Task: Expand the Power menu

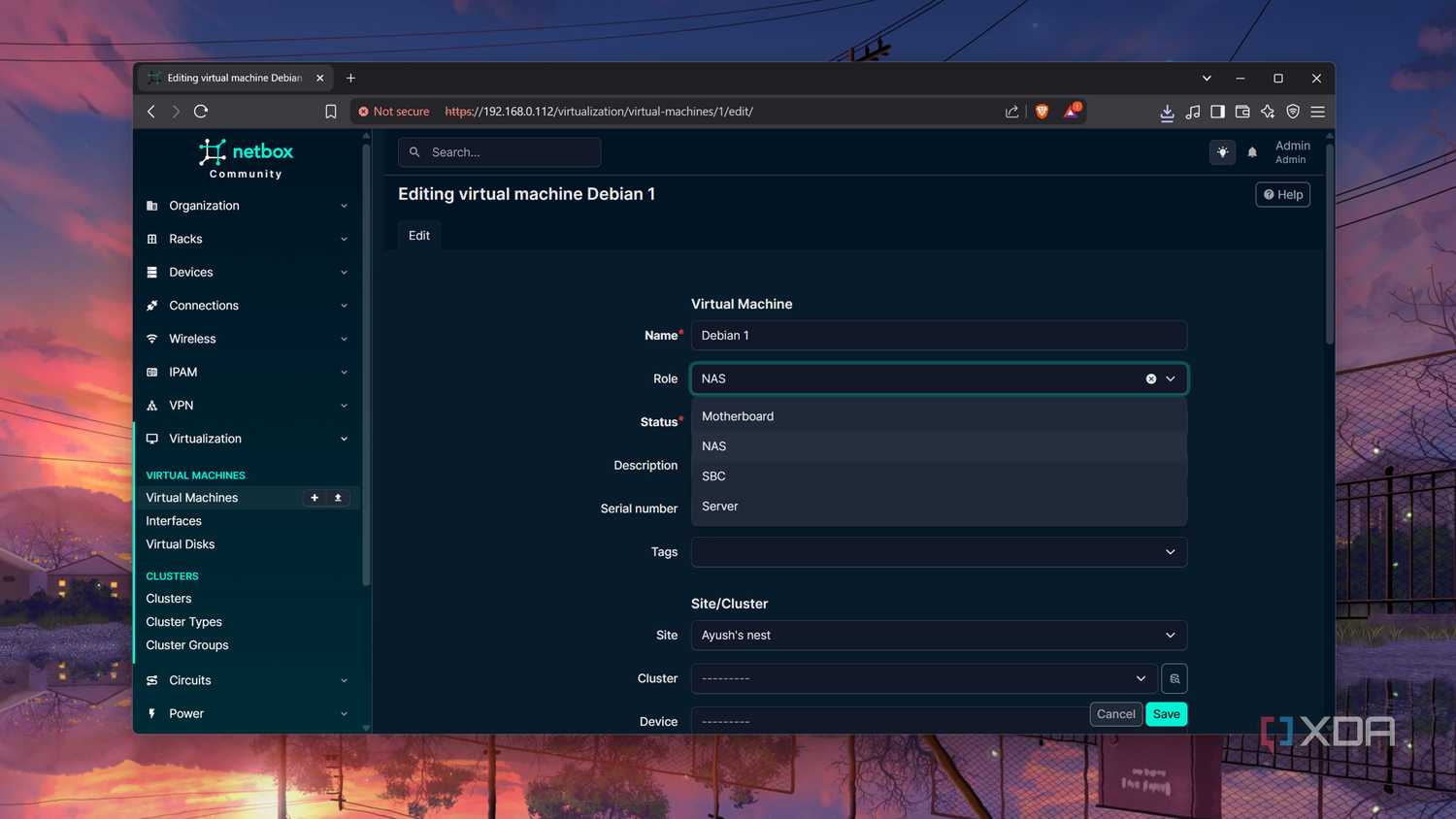Action: [x=248, y=713]
